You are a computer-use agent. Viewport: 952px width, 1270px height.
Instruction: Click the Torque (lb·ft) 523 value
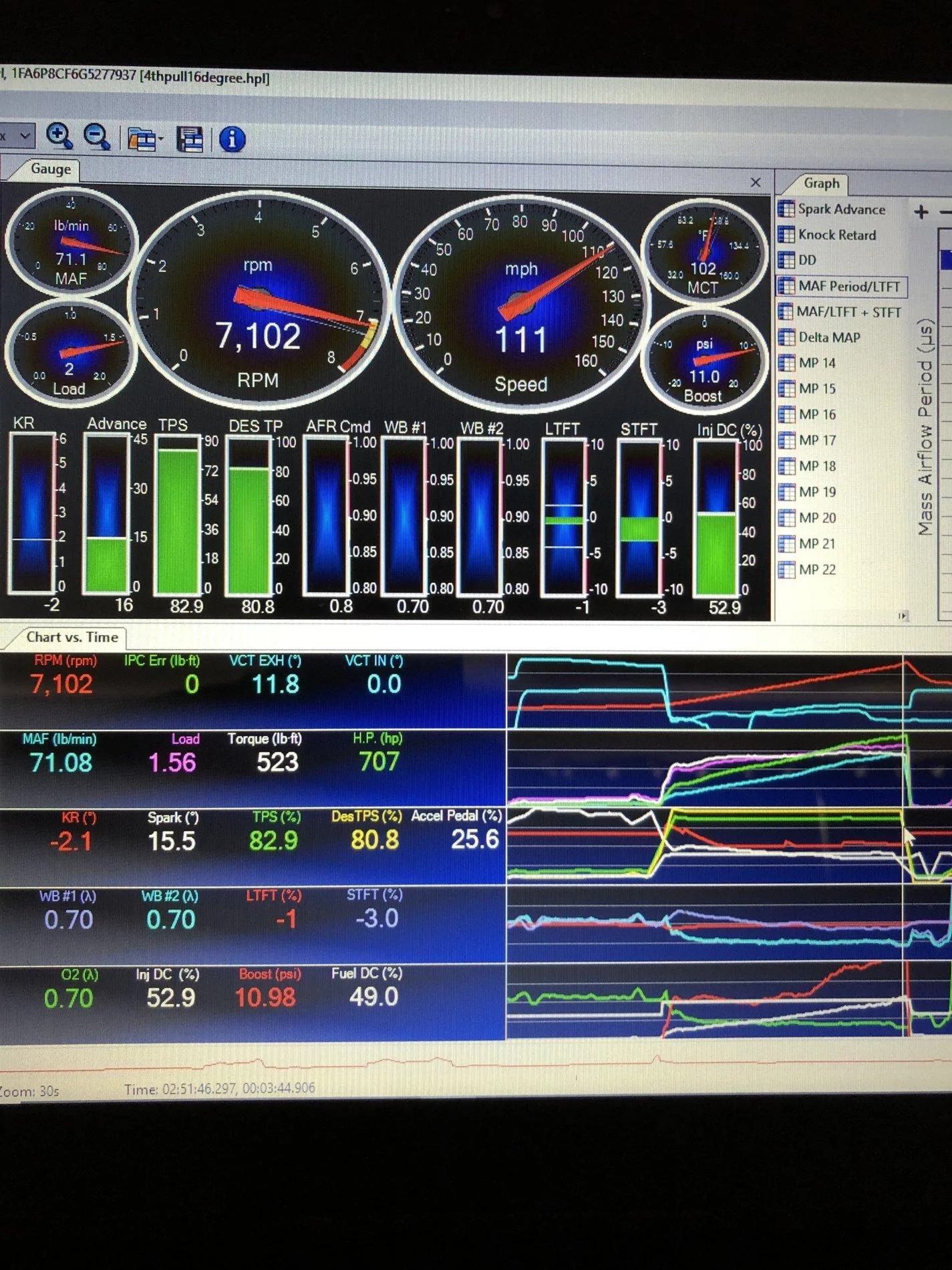[x=277, y=762]
